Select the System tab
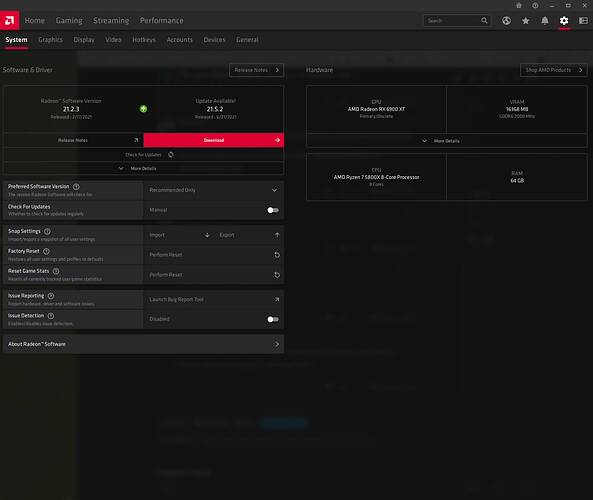This screenshot has width=593, height=500. coord(16,40)
